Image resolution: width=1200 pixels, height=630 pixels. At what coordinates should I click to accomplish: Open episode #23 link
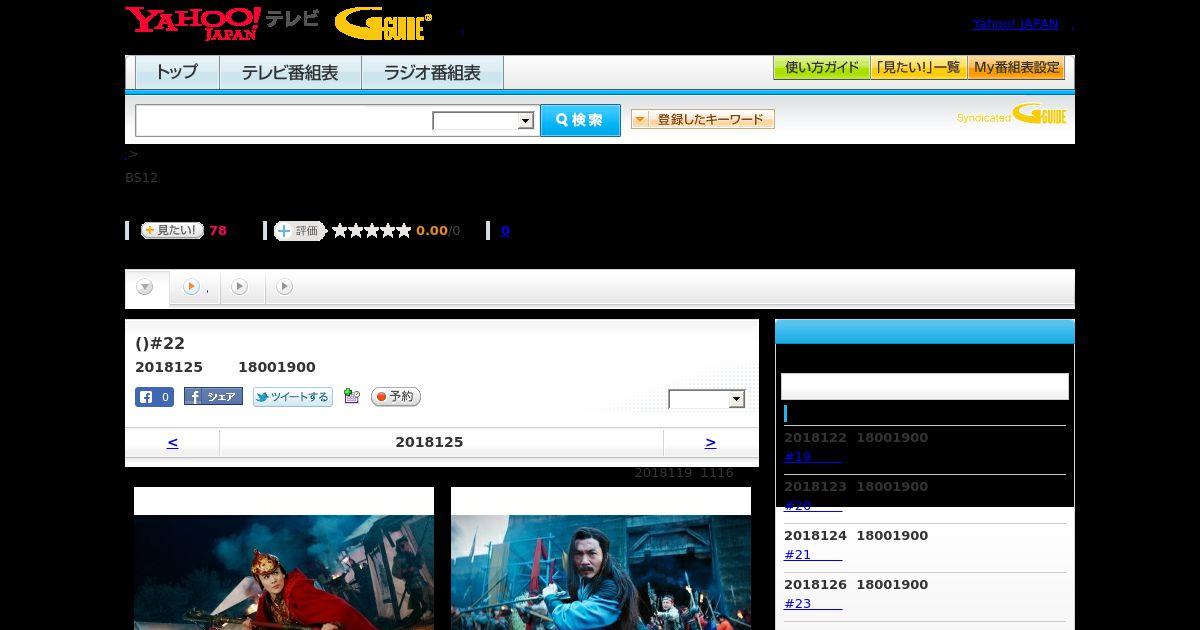point(812,604)
